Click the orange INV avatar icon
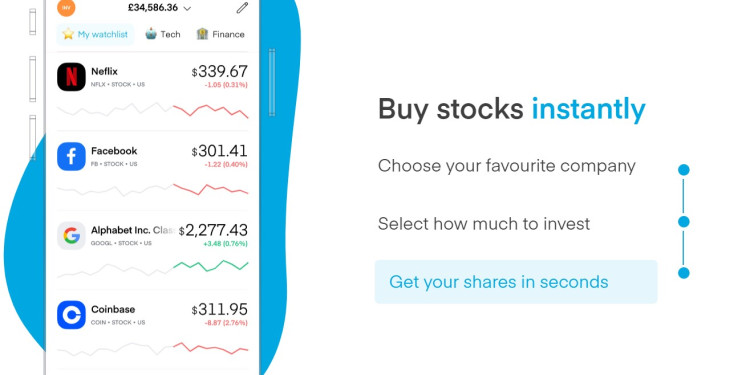Screen dimensions: 750x375 click(x=66, y=8)
